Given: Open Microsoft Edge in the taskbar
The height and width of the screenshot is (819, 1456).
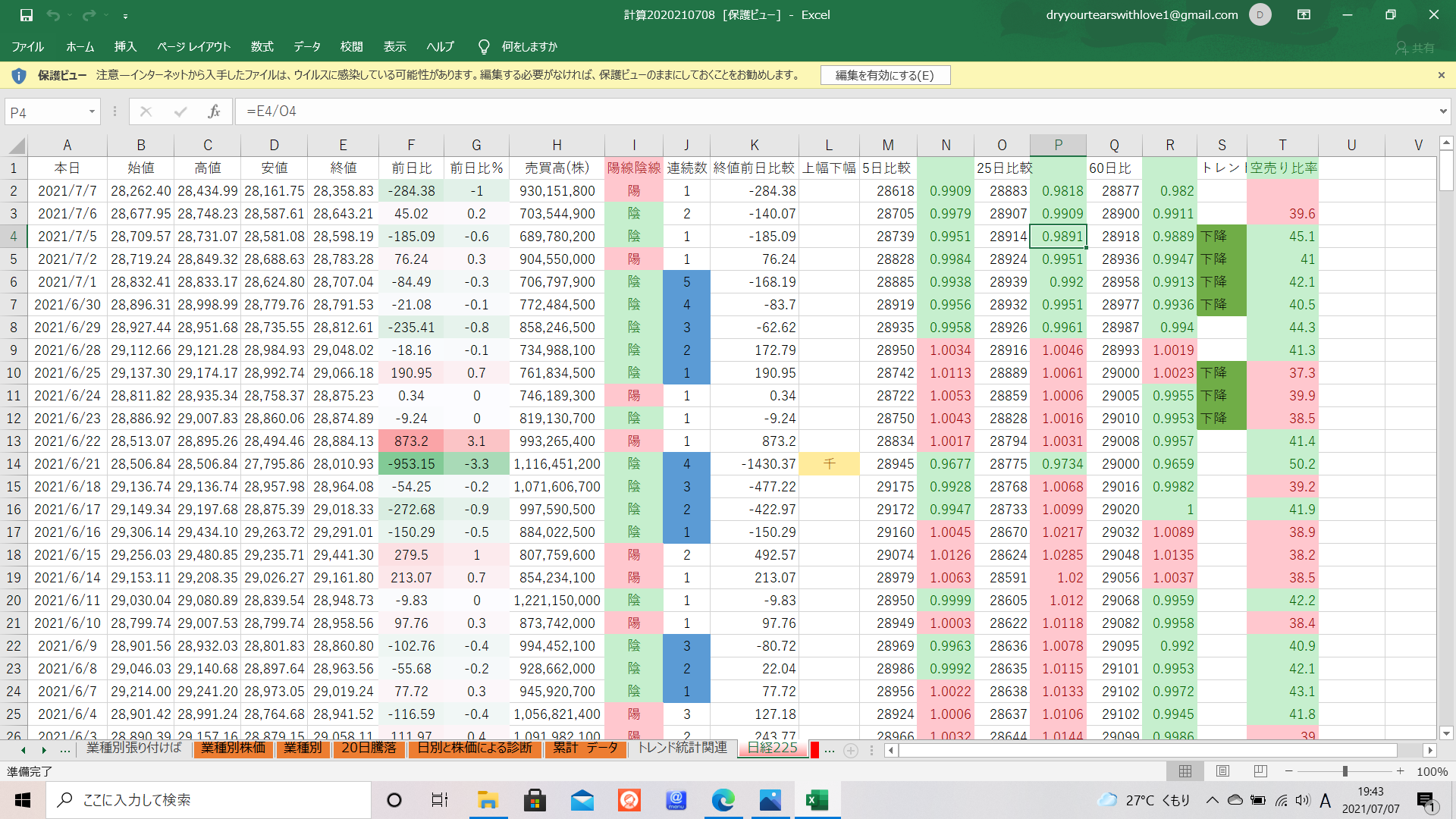Looking at the screenshot, I should point(723,800).
